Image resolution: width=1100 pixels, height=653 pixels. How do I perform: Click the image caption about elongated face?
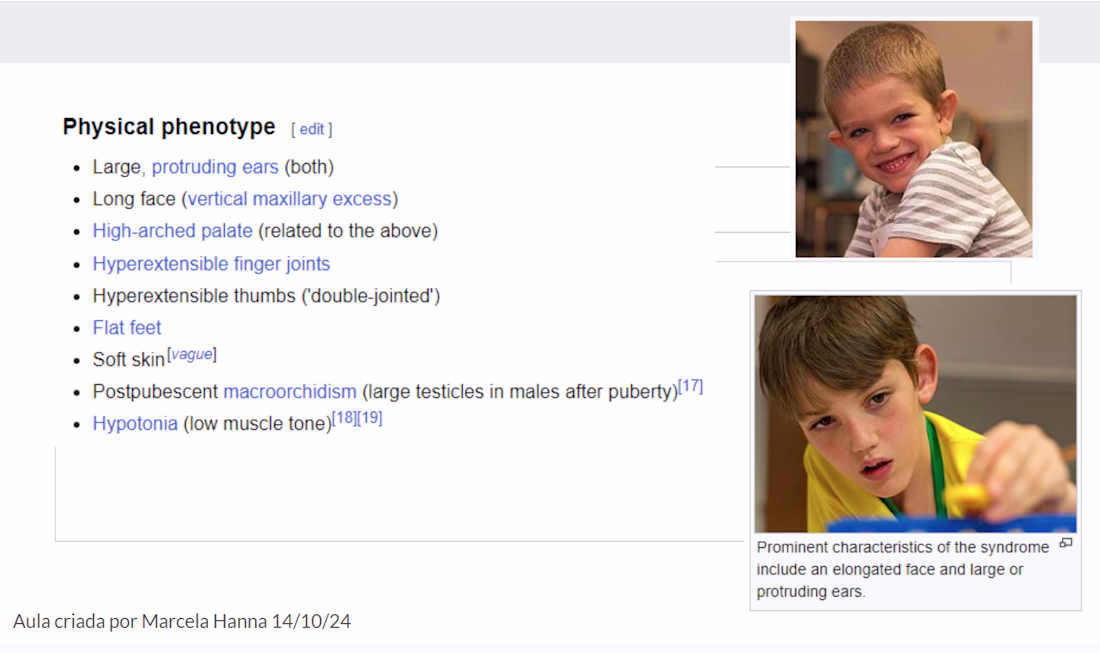tap(904, 569)
